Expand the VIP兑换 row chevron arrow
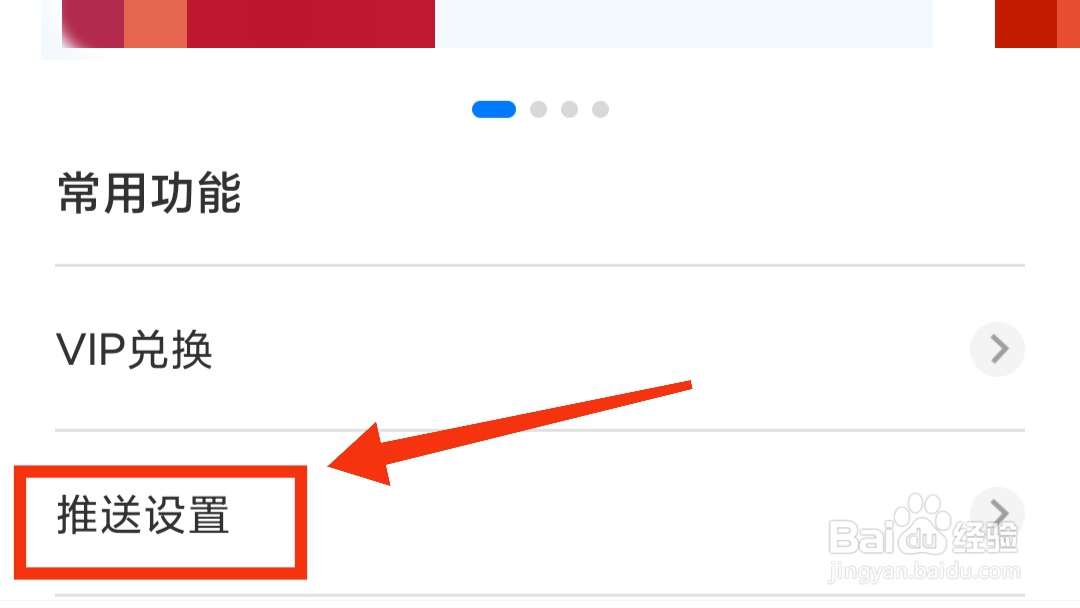This screenshot has width=1080, height=608. (x=997, y=349)
